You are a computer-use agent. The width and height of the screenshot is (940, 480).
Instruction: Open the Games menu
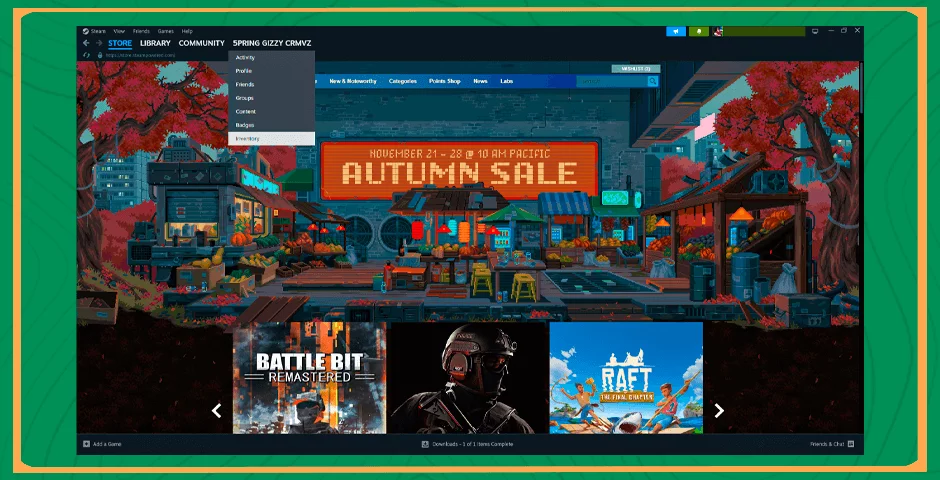coord(165,31)
